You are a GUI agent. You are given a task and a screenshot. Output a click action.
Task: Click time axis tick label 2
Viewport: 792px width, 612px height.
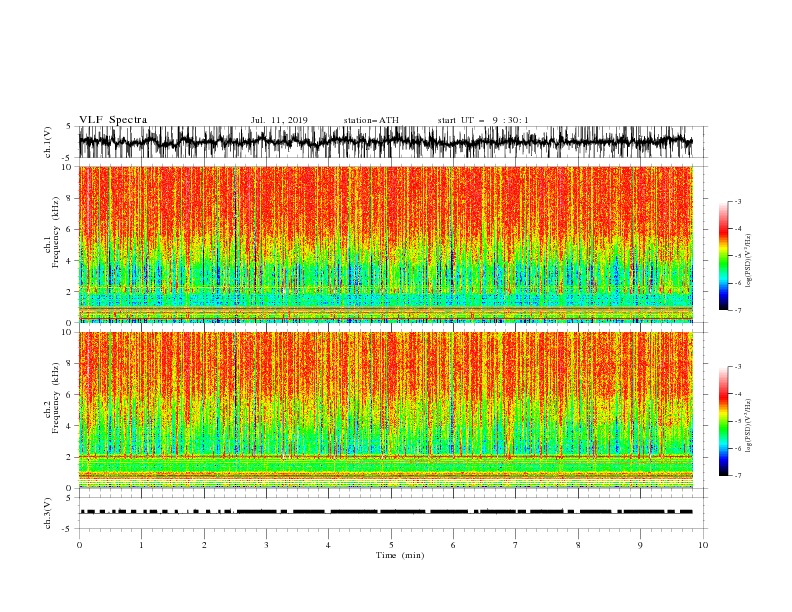pos(204,545)
